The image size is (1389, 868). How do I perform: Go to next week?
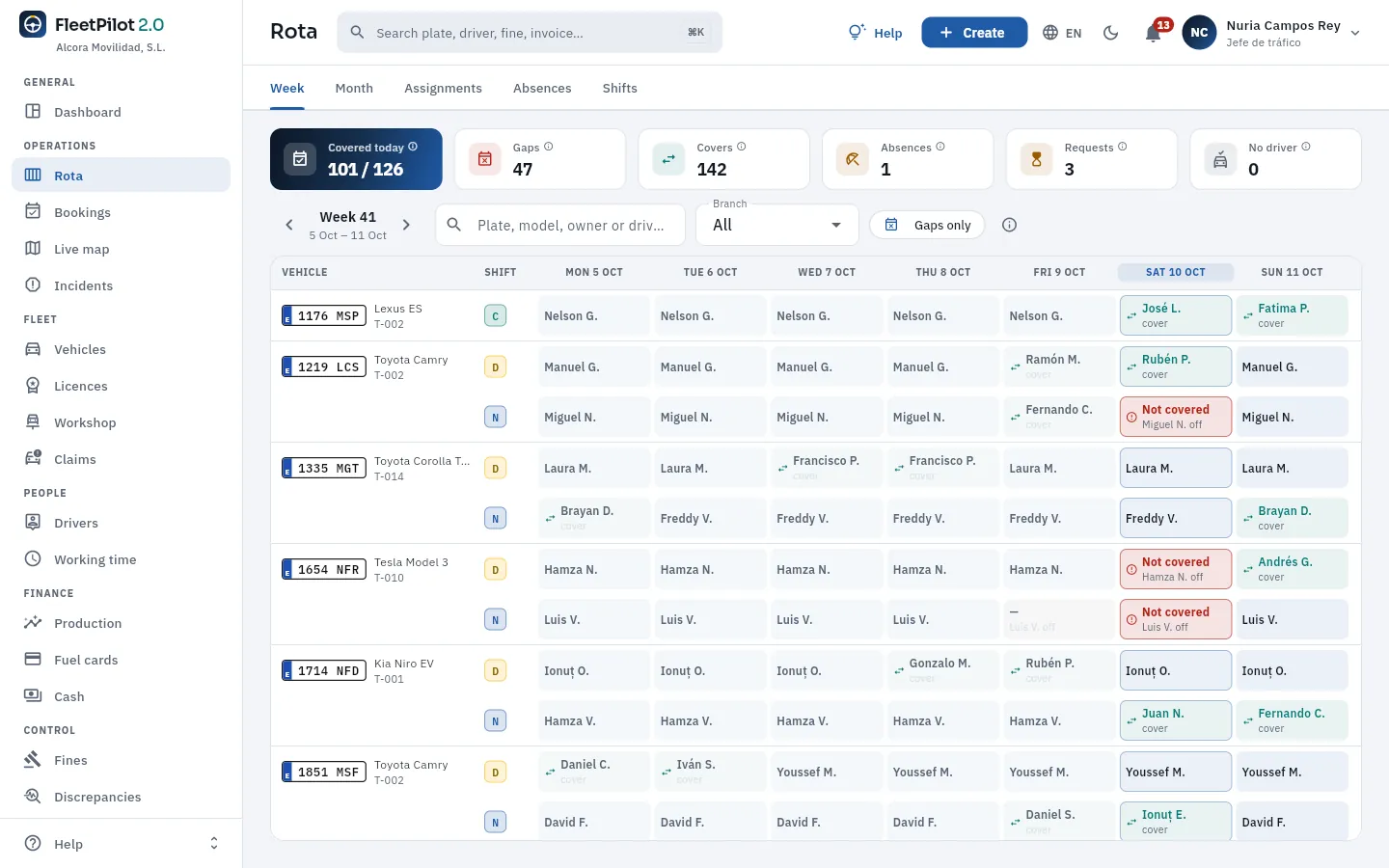pos(406,225)
